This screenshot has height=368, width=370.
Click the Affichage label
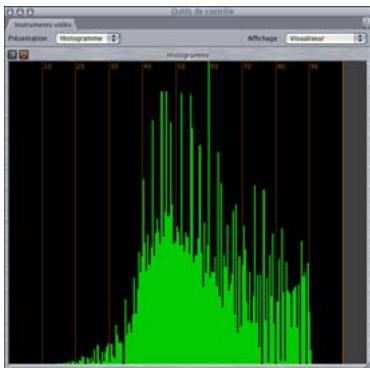(x=262, y=38)
